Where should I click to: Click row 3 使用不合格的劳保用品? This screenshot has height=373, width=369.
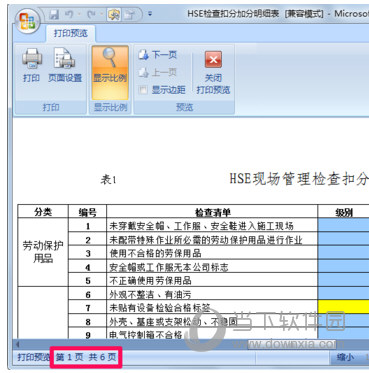pos(155,253)
